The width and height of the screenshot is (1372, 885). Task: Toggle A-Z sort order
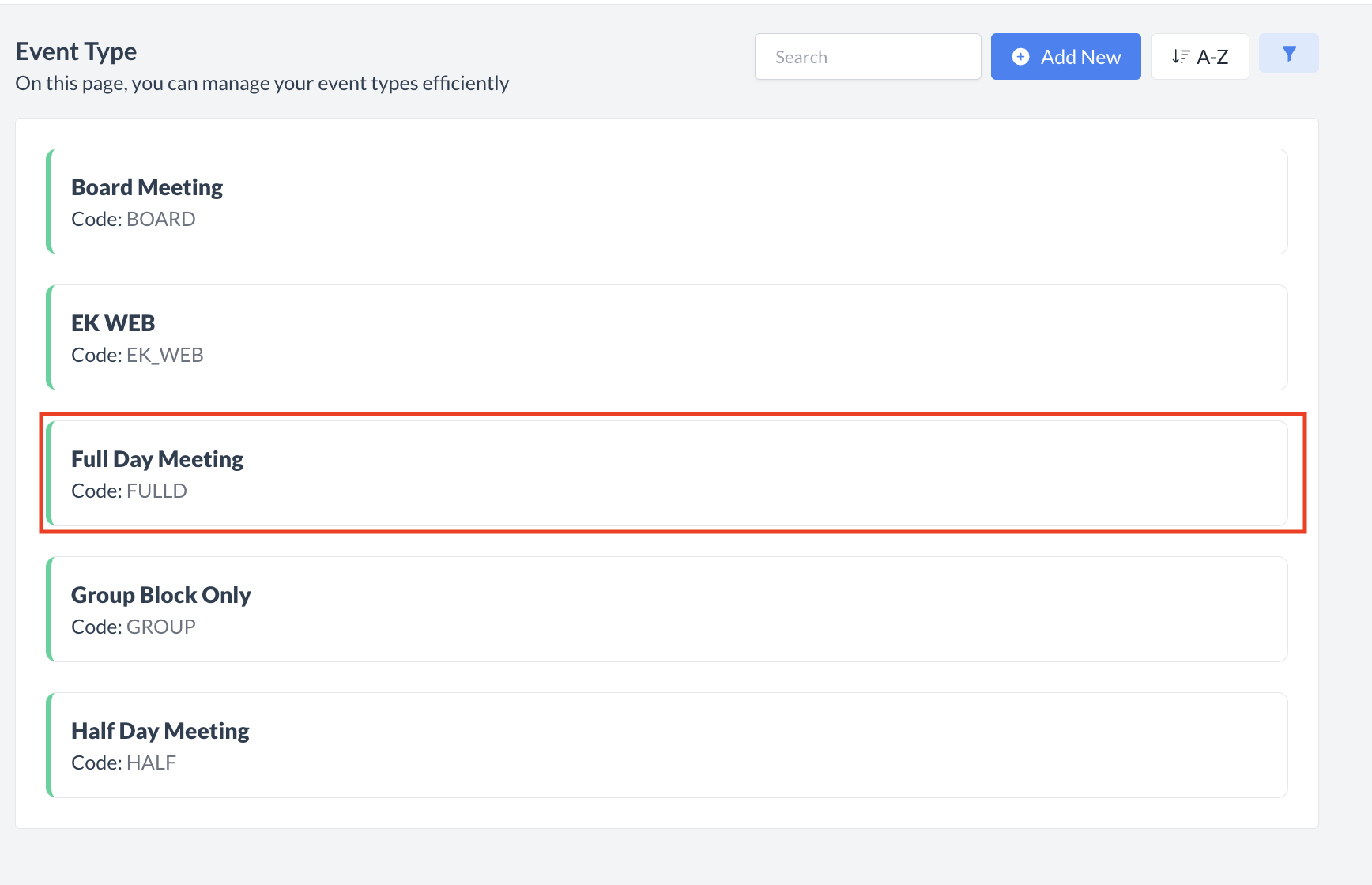pos(1200,57)
